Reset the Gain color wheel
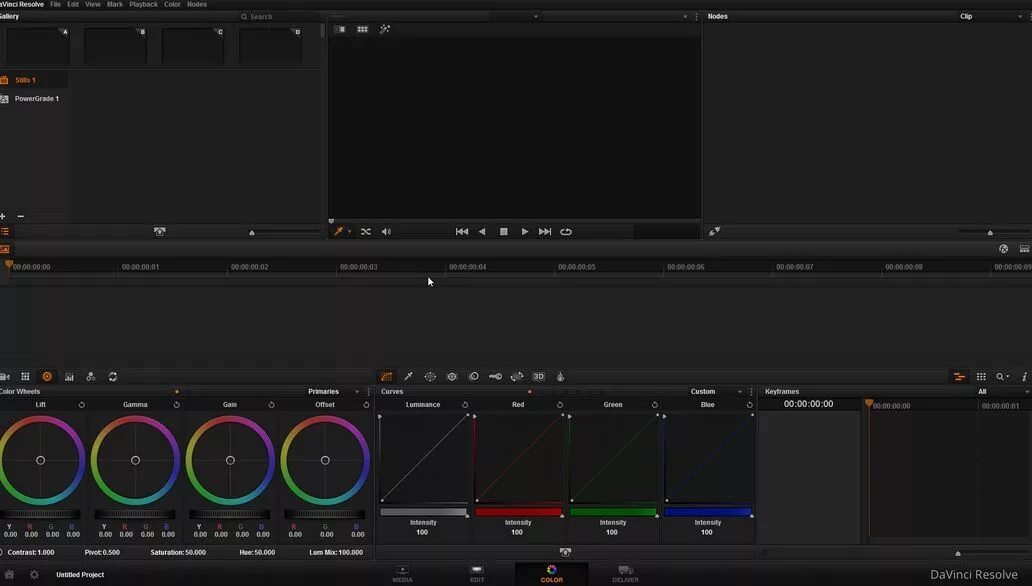The height and width of the screenshot is (586, 1032). pos(271,405)
